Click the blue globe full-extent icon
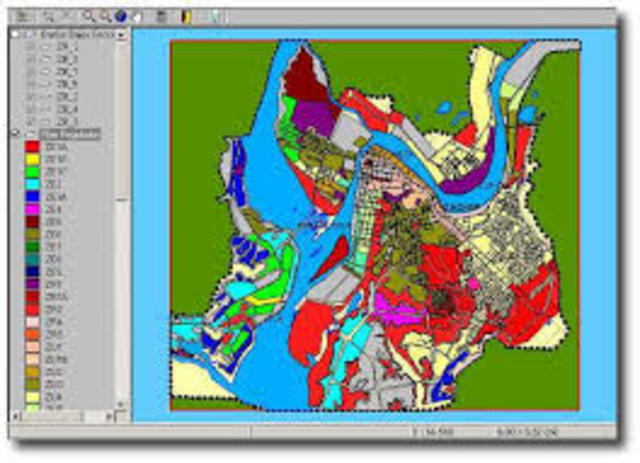This screenshot has height=463, width=640. pos(120,16)
